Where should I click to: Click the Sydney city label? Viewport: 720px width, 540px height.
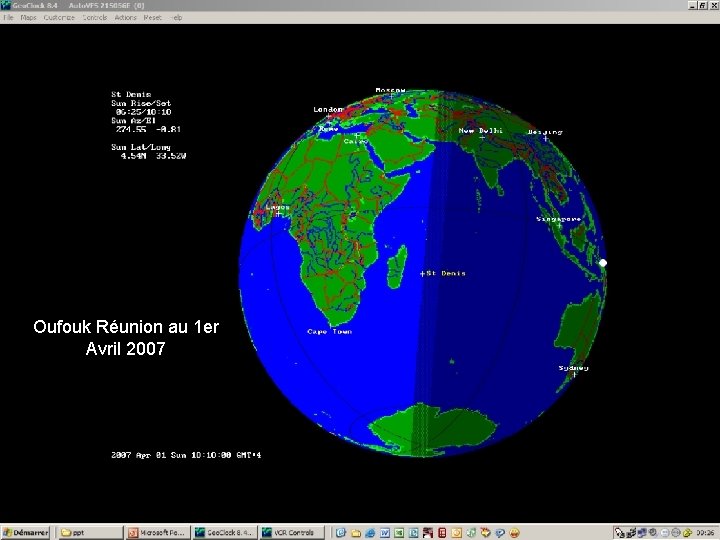point(574,368)
